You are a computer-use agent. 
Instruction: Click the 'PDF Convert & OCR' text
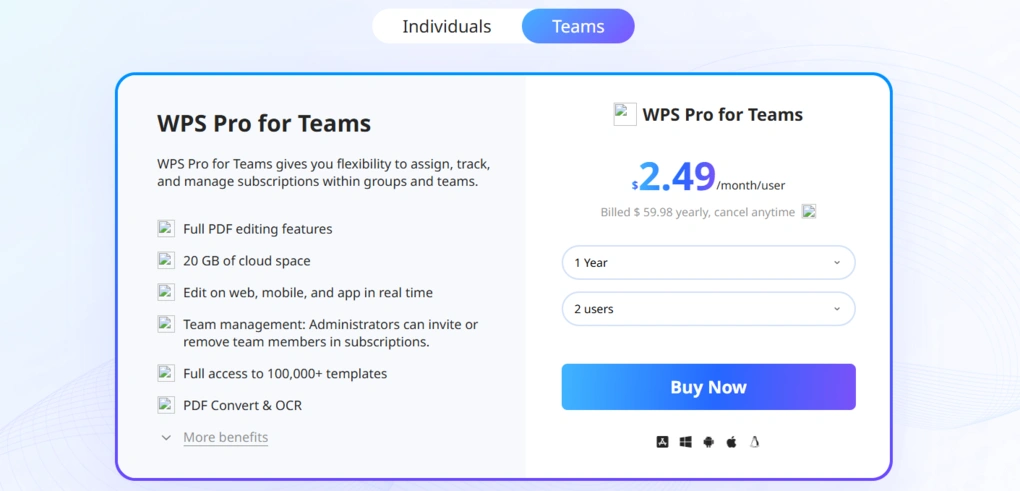243,405
